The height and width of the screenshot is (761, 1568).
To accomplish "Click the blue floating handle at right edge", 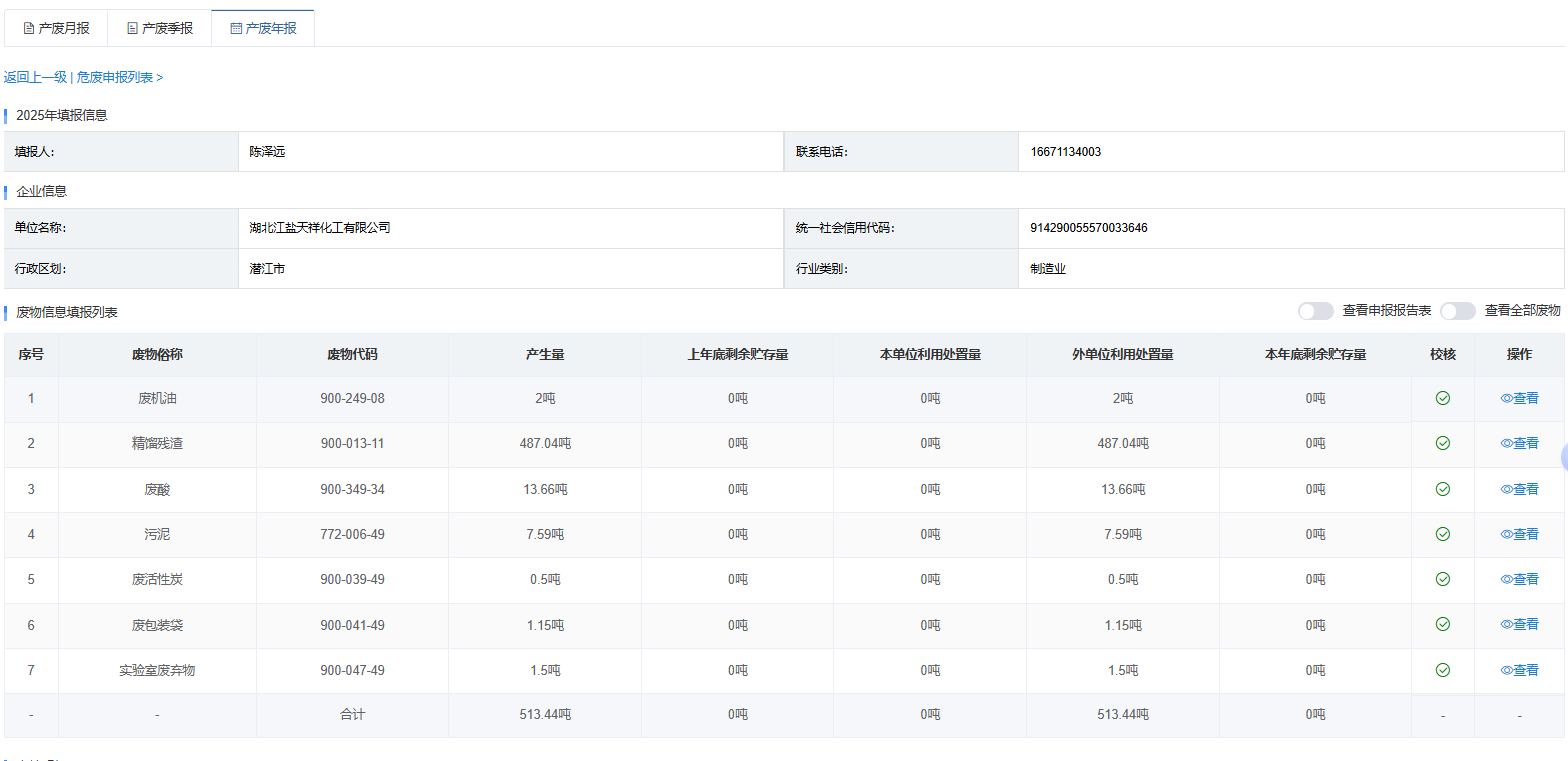I will tap(1564, 457).
